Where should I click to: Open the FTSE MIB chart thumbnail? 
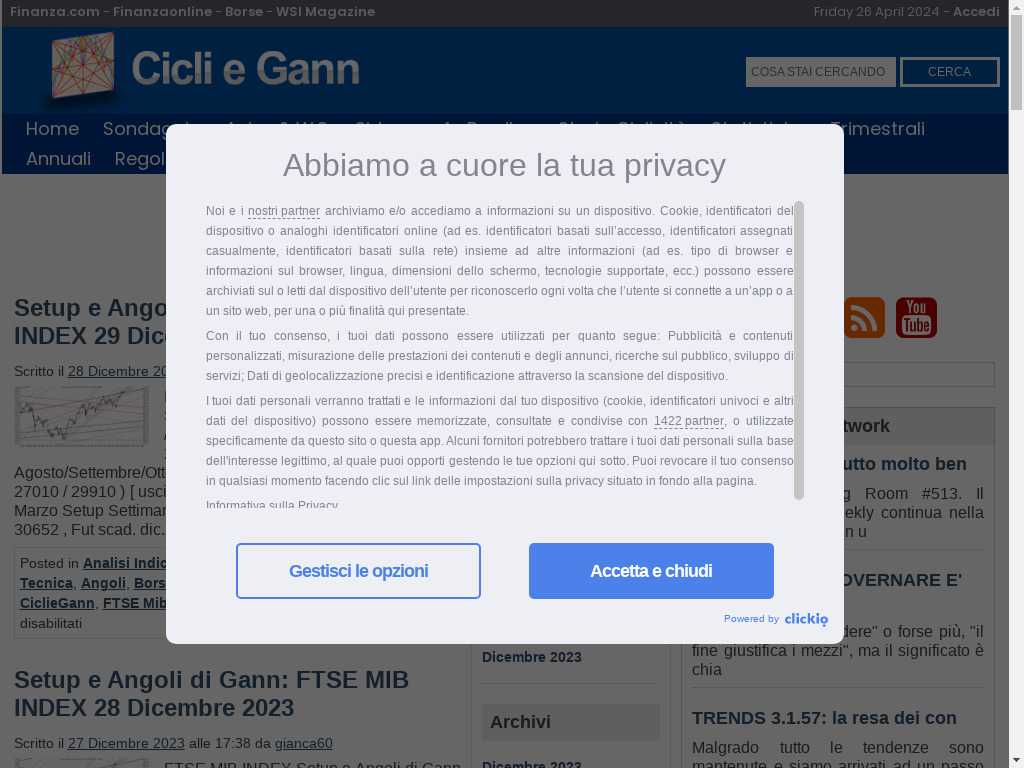(82, 416)
